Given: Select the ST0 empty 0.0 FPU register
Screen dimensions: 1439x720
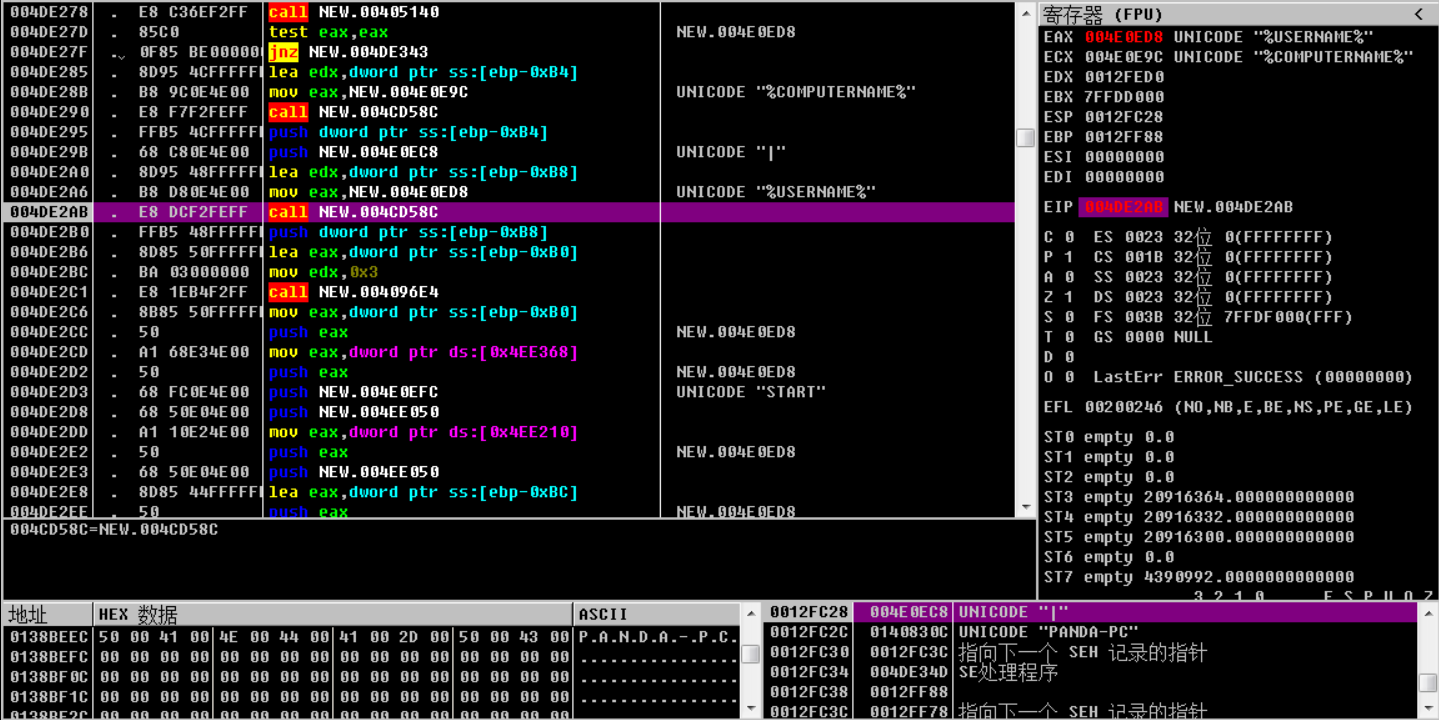Looking at the screenshot, I should coord(1109,437).
